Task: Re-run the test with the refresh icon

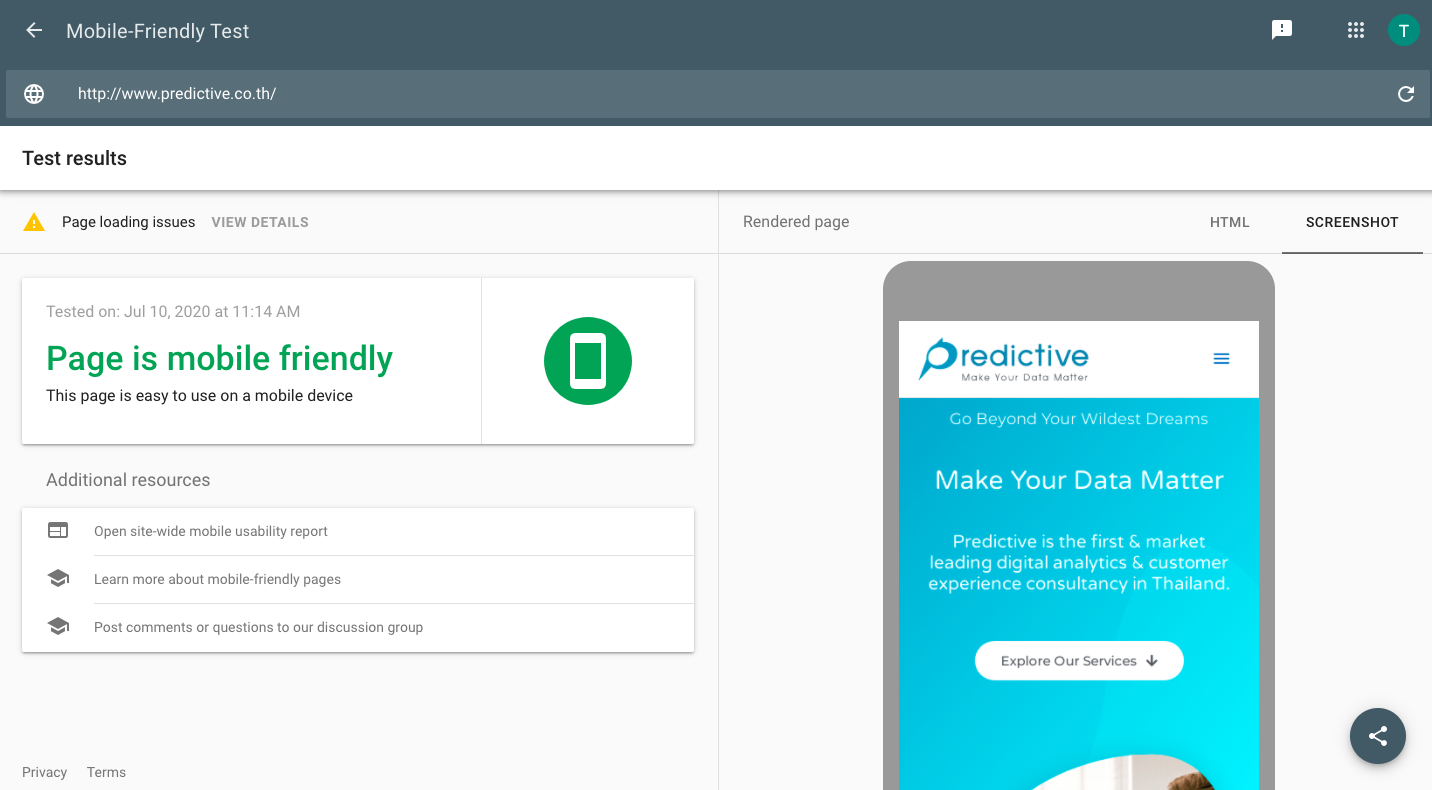Action: pos(1406,94)
